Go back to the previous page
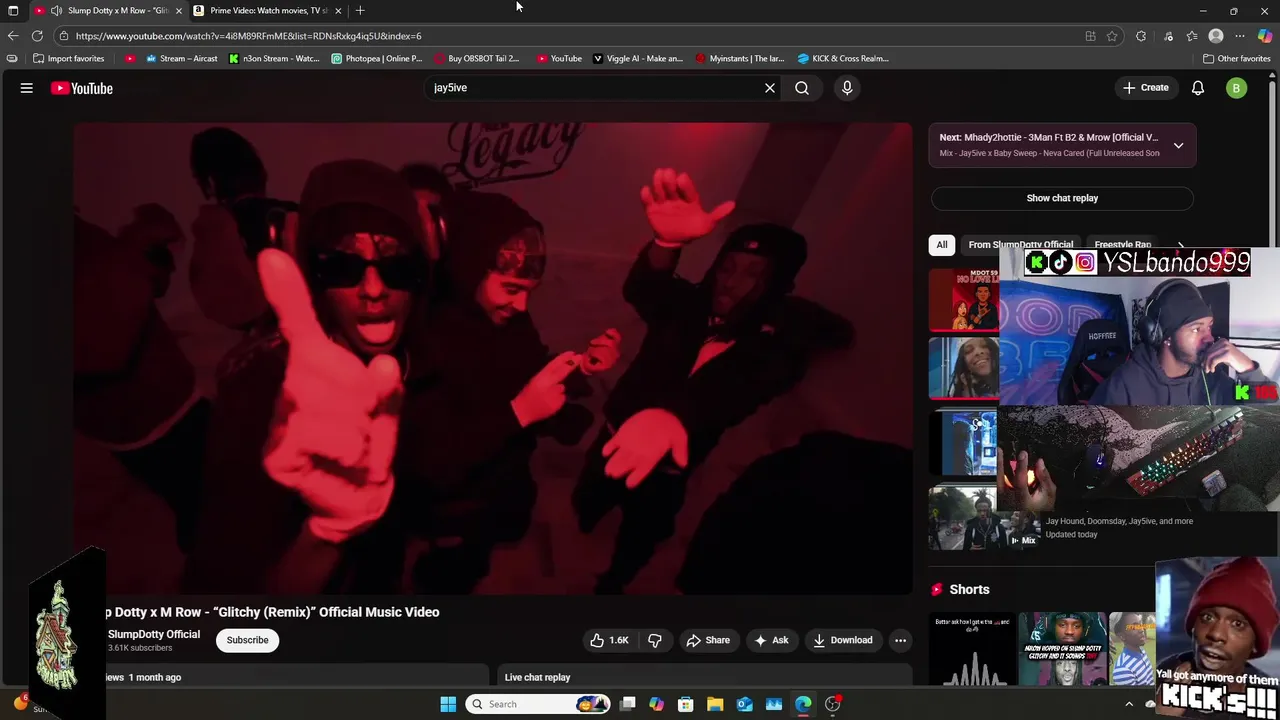The height and width of the screenshot is (720, 1280). [13, 36]
